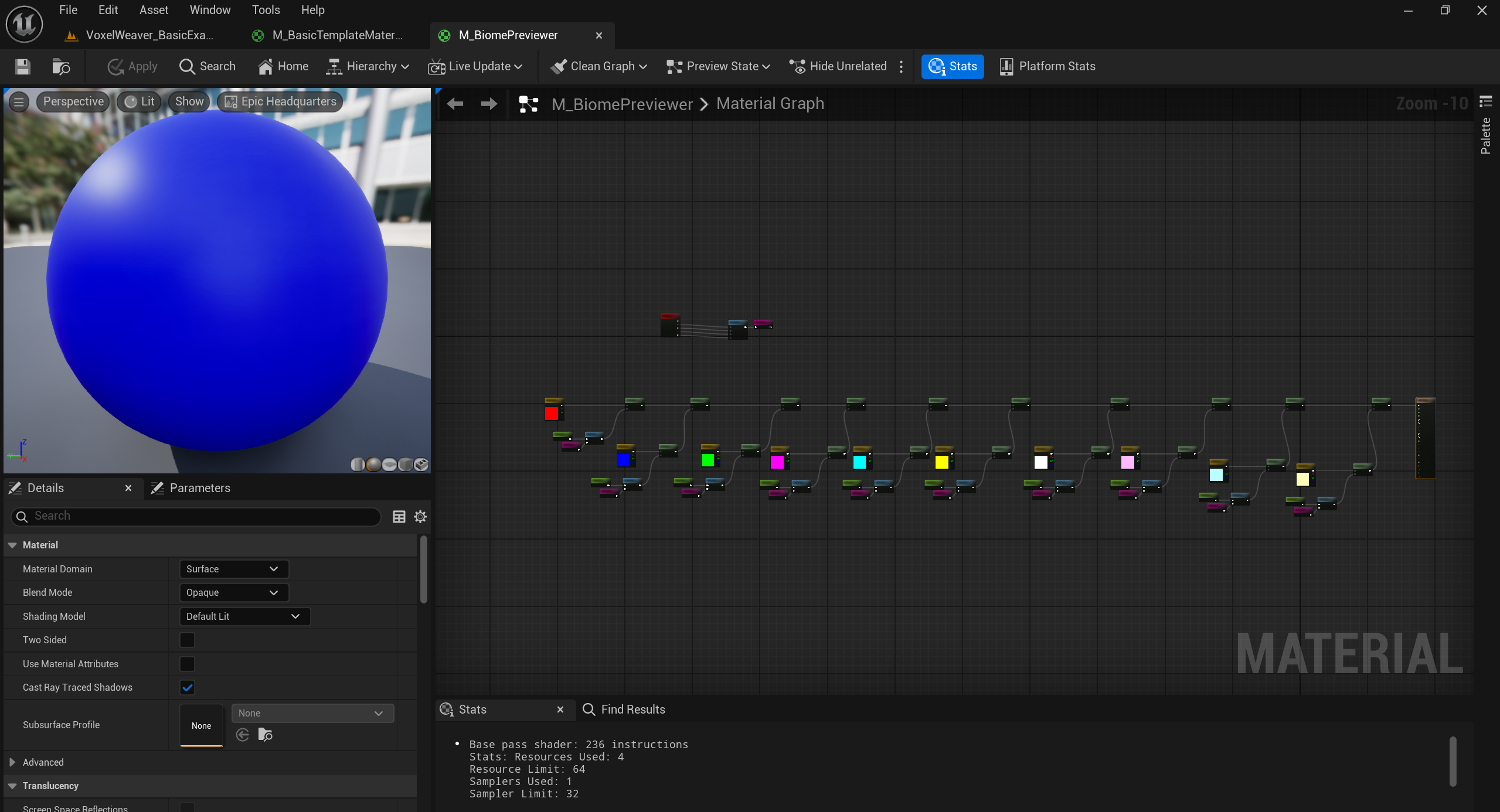Open the Palette side panel

1486,136
